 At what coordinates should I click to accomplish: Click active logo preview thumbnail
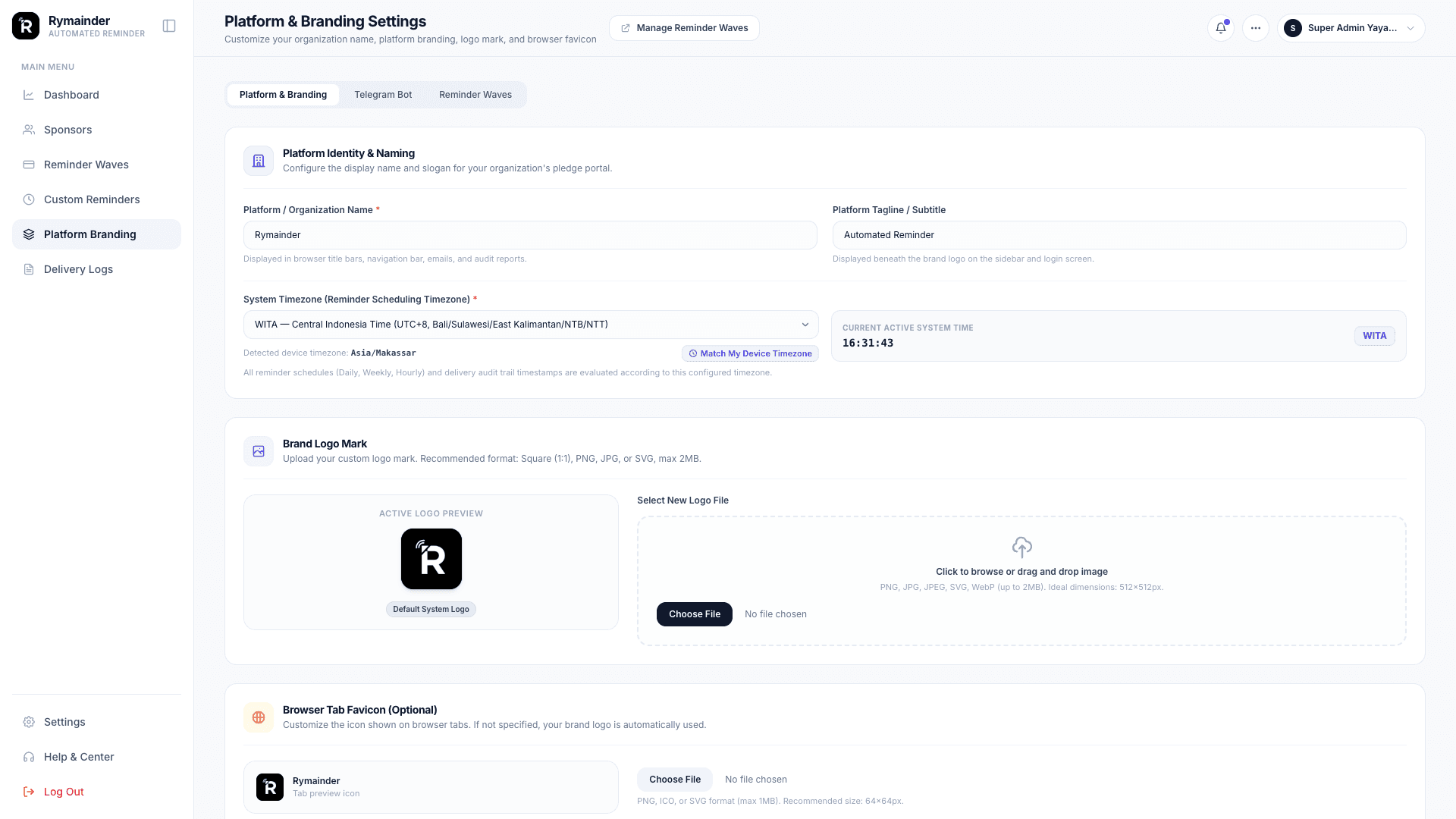point(431,559)
